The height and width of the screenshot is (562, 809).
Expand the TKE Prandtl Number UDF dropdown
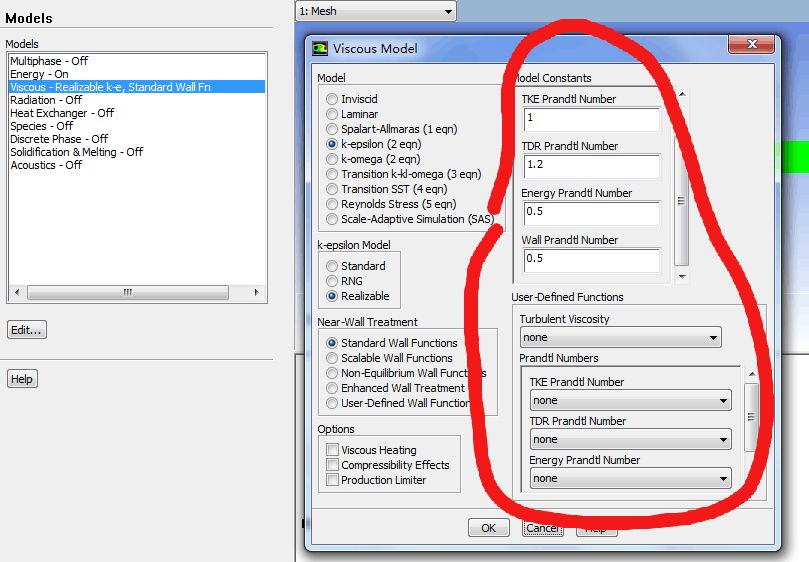[630, 401]
